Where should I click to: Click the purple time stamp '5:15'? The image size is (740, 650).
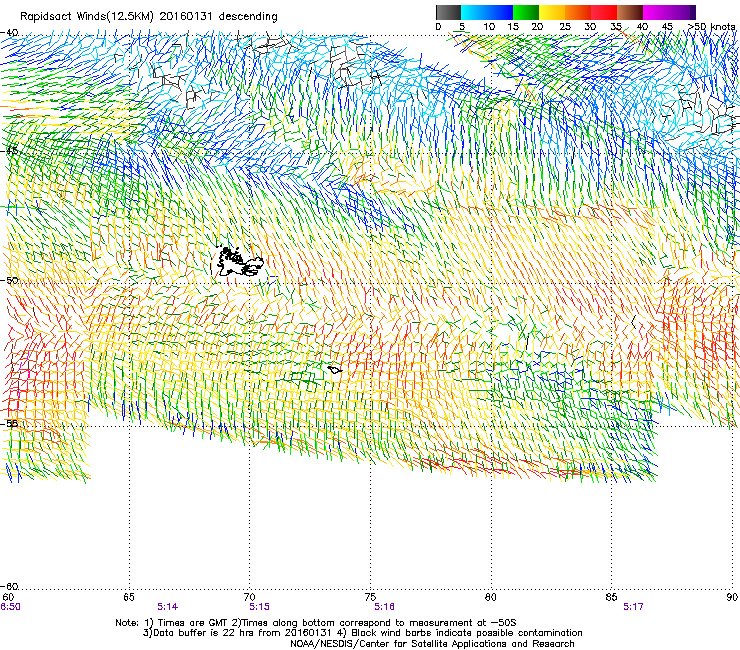[x=259, y=607]
